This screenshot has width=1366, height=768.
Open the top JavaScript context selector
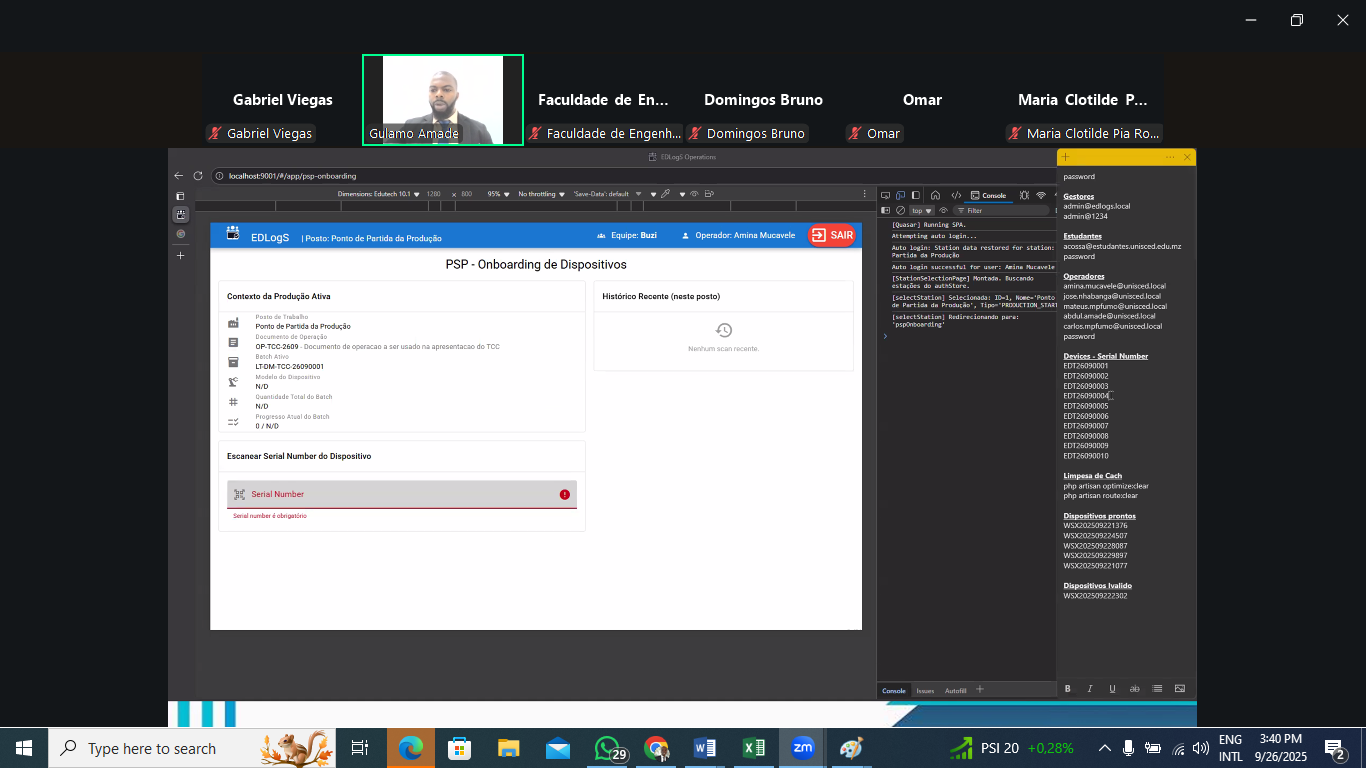tap(921, 211)
